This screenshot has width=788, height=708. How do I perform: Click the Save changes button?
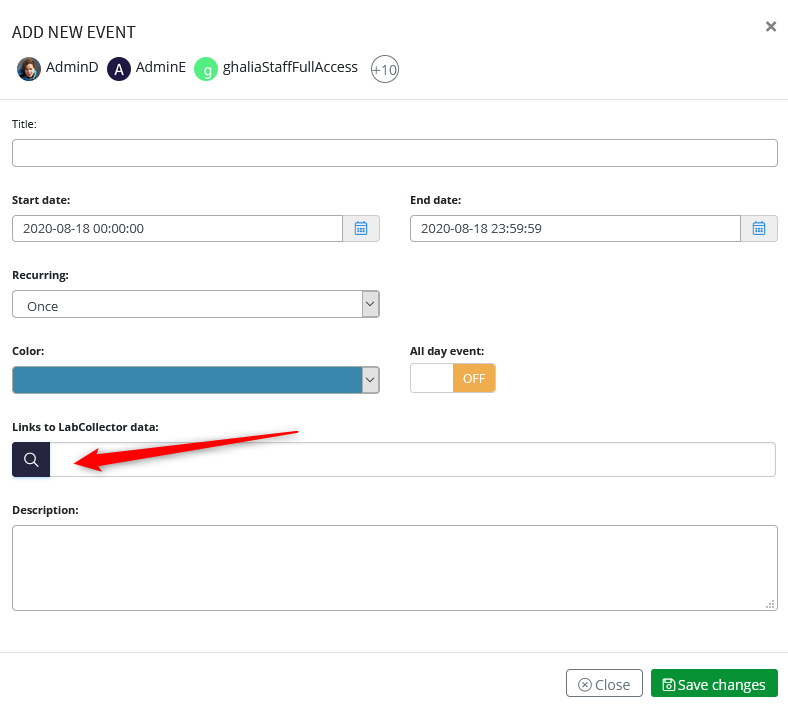click(x=714, y=683)
